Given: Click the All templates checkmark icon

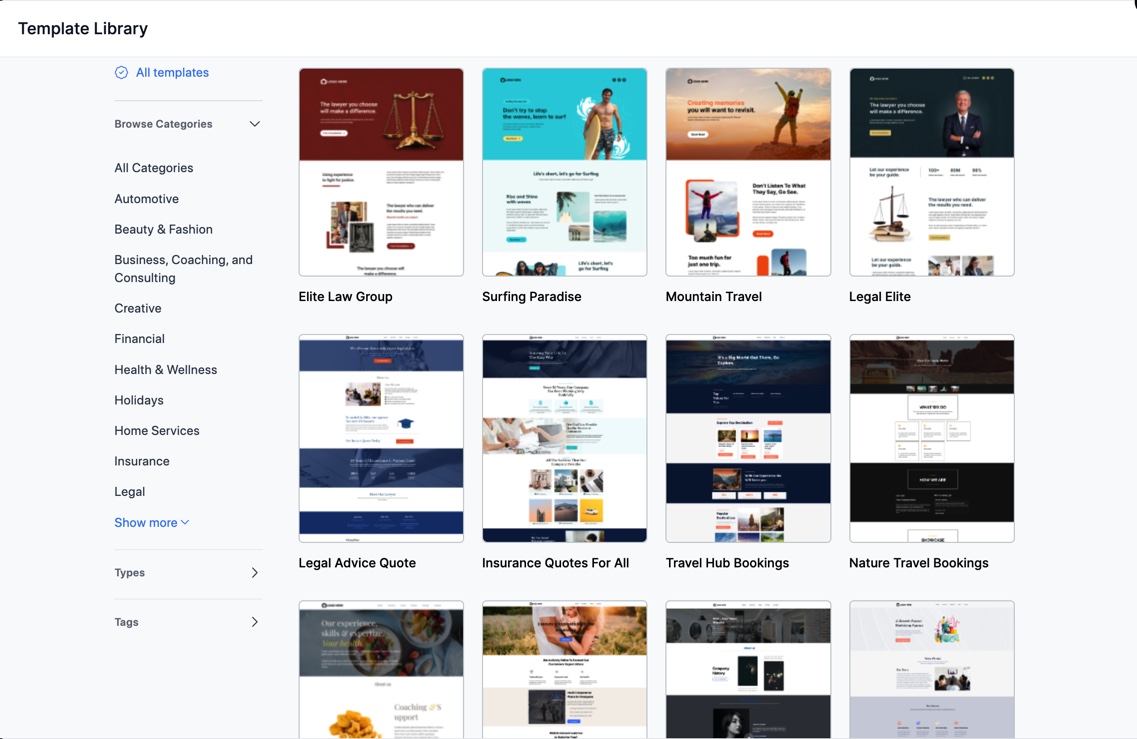Looking at the screenshot, I should point(121,73).
